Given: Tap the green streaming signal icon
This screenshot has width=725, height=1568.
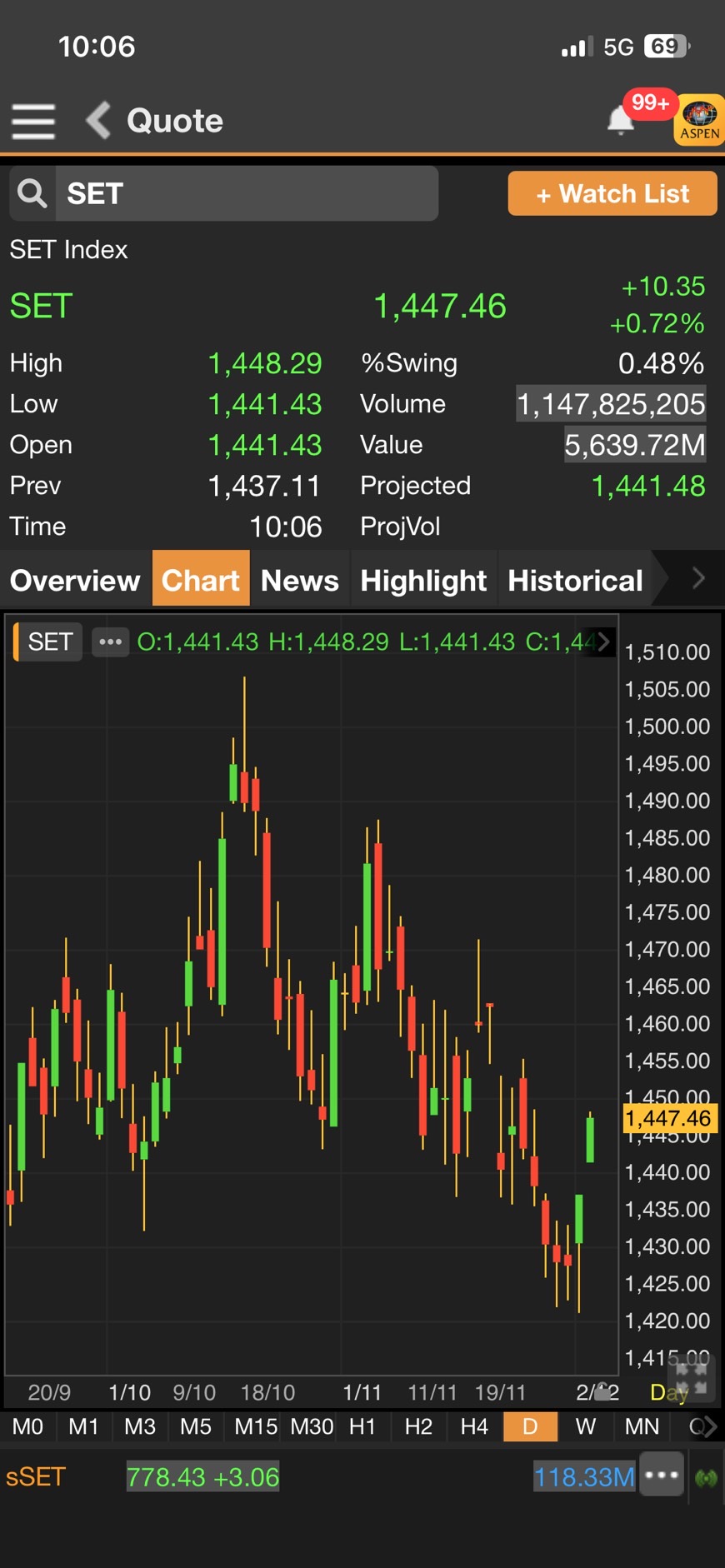Looking at the screenshot, I should [707, 1477].
